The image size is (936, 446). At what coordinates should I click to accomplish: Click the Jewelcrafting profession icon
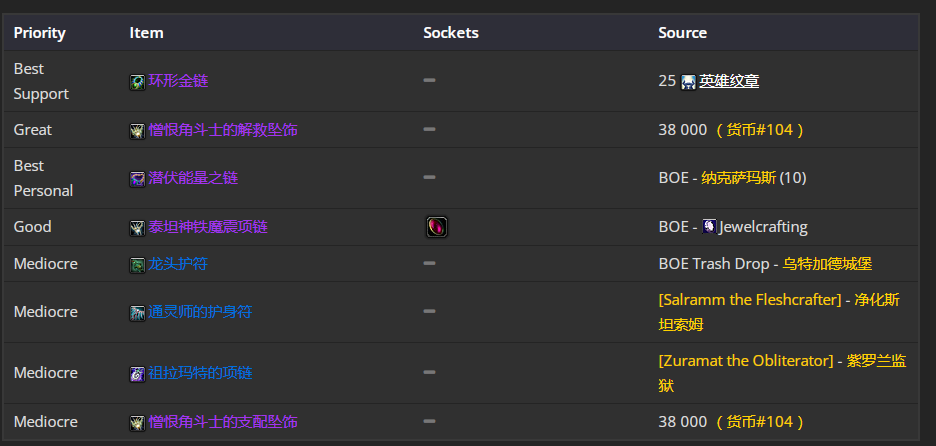[709, 227]
